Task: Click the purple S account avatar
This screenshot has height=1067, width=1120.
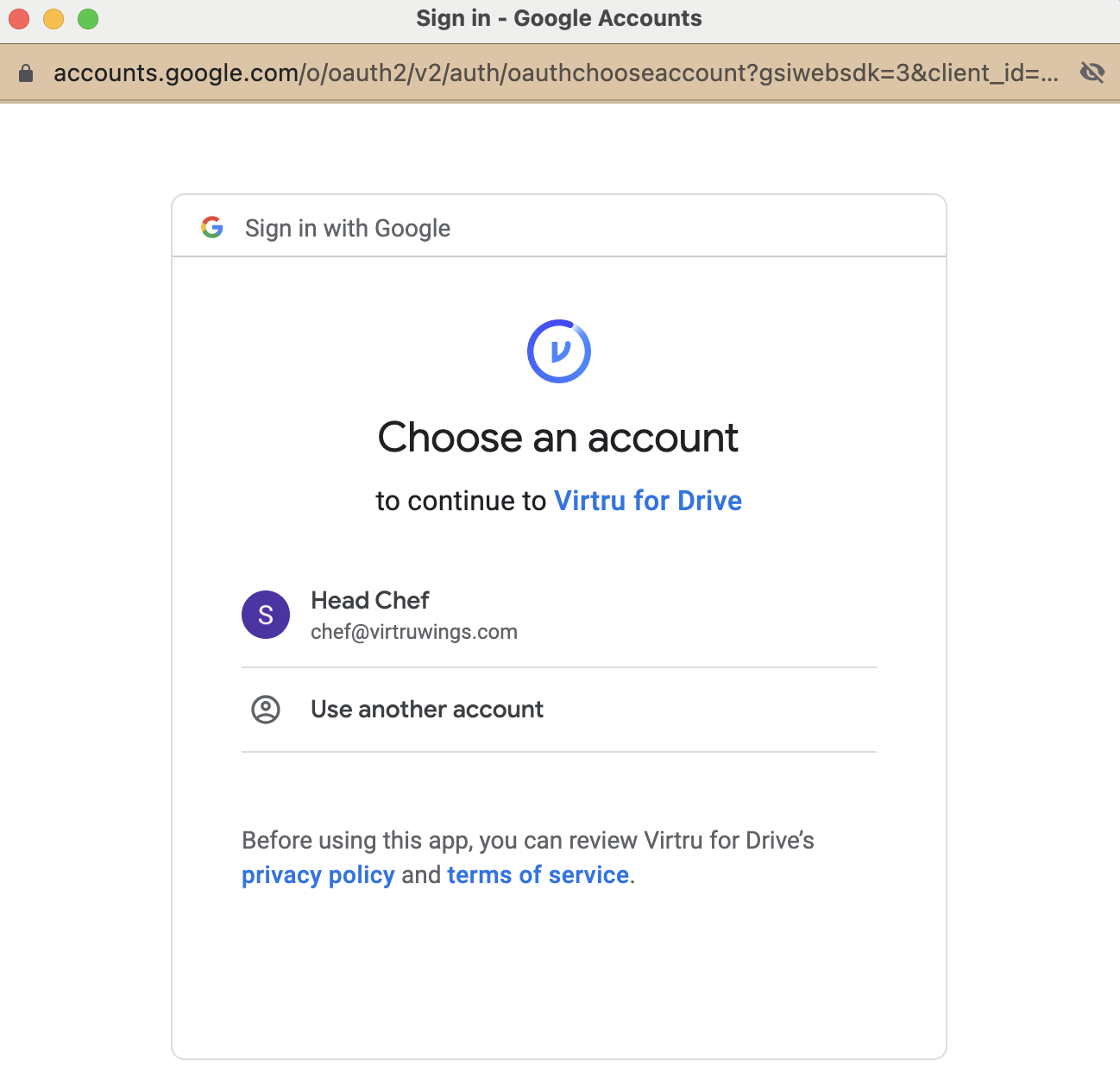Action: tap(266, 615)
